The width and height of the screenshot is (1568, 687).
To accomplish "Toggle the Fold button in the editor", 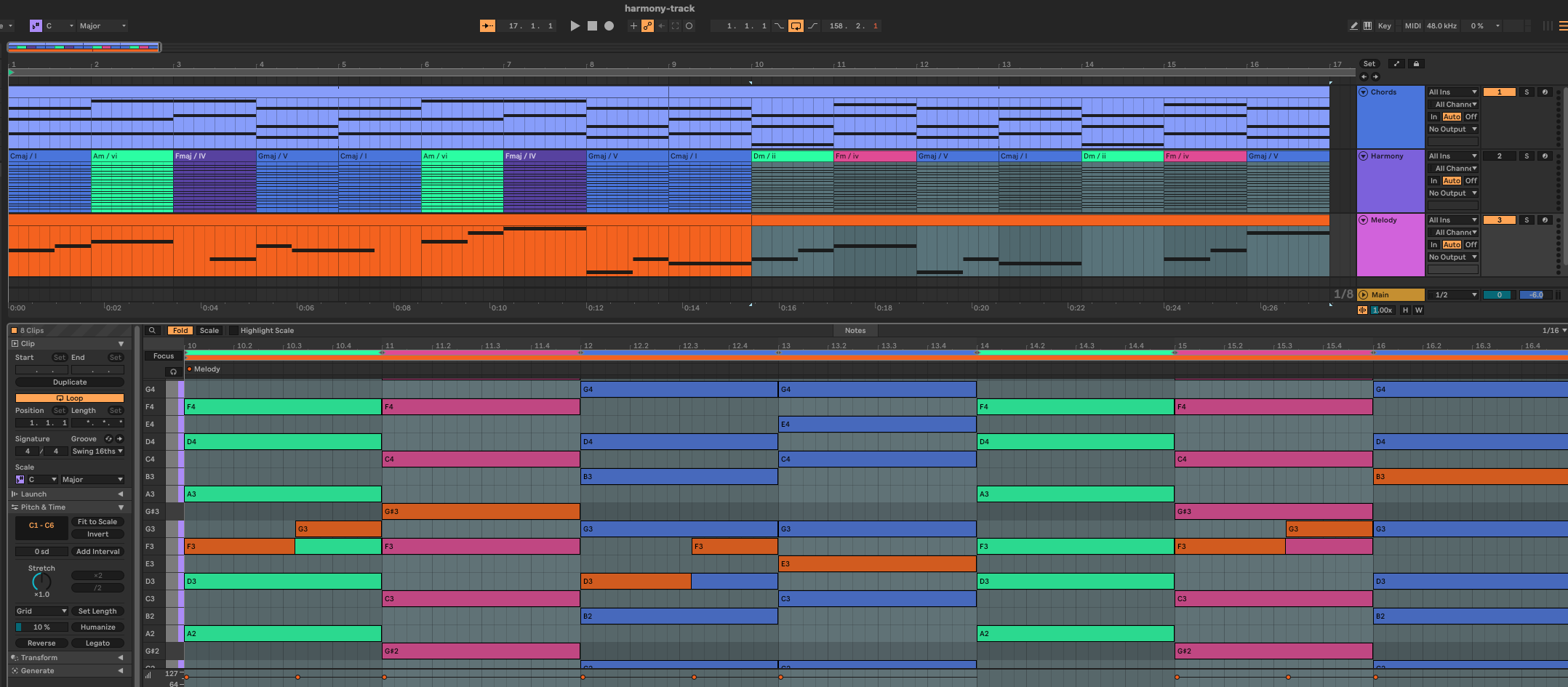I will pos(180,331).
